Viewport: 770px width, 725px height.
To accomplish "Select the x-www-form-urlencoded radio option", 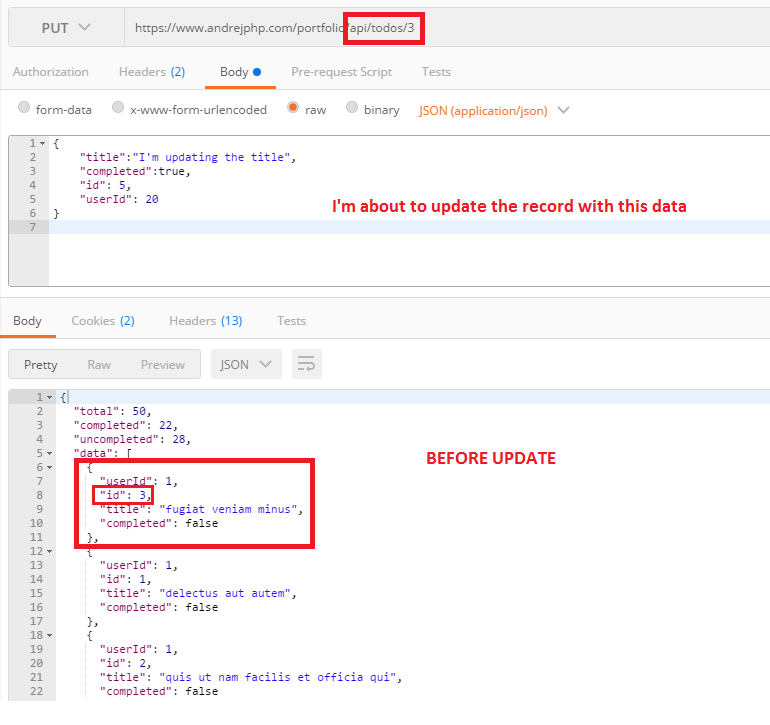I will [x=118, y=107].
